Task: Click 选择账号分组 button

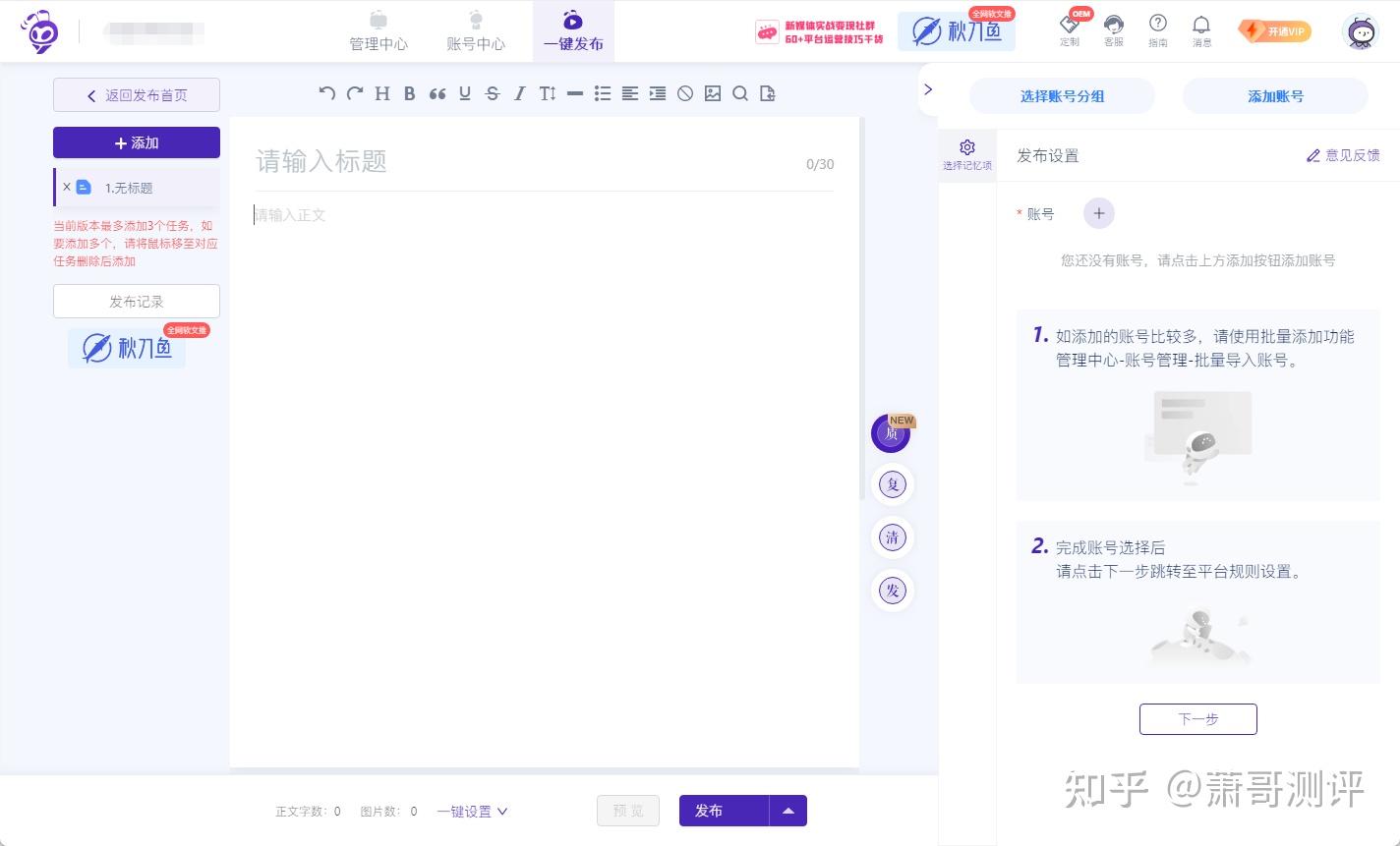Action: (1062, 96)
